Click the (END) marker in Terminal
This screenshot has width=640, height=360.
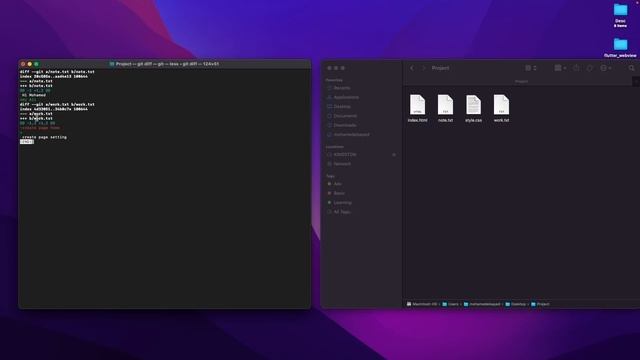point(27,142)
